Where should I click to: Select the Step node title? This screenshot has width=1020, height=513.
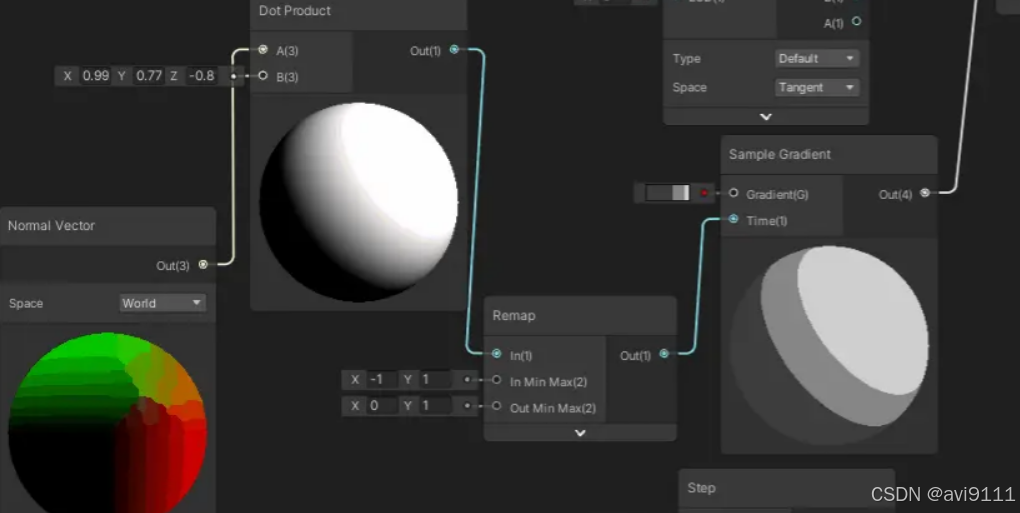click(x=701, y=488)
